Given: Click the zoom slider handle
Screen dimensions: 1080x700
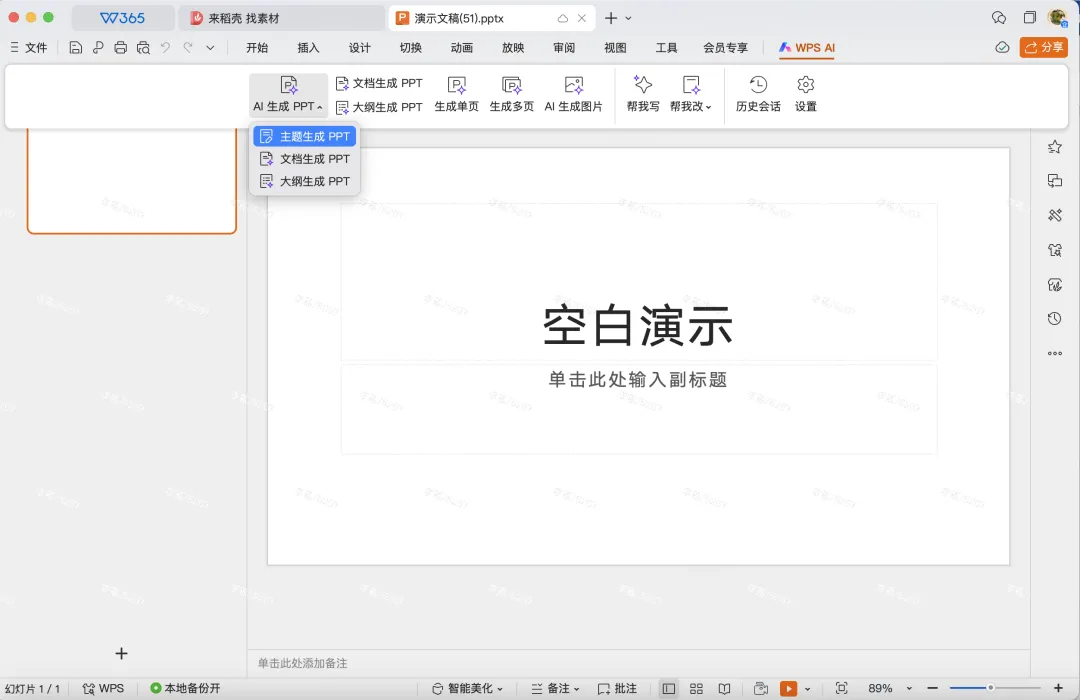Looking at the screenshot, I should pos(990,688).
